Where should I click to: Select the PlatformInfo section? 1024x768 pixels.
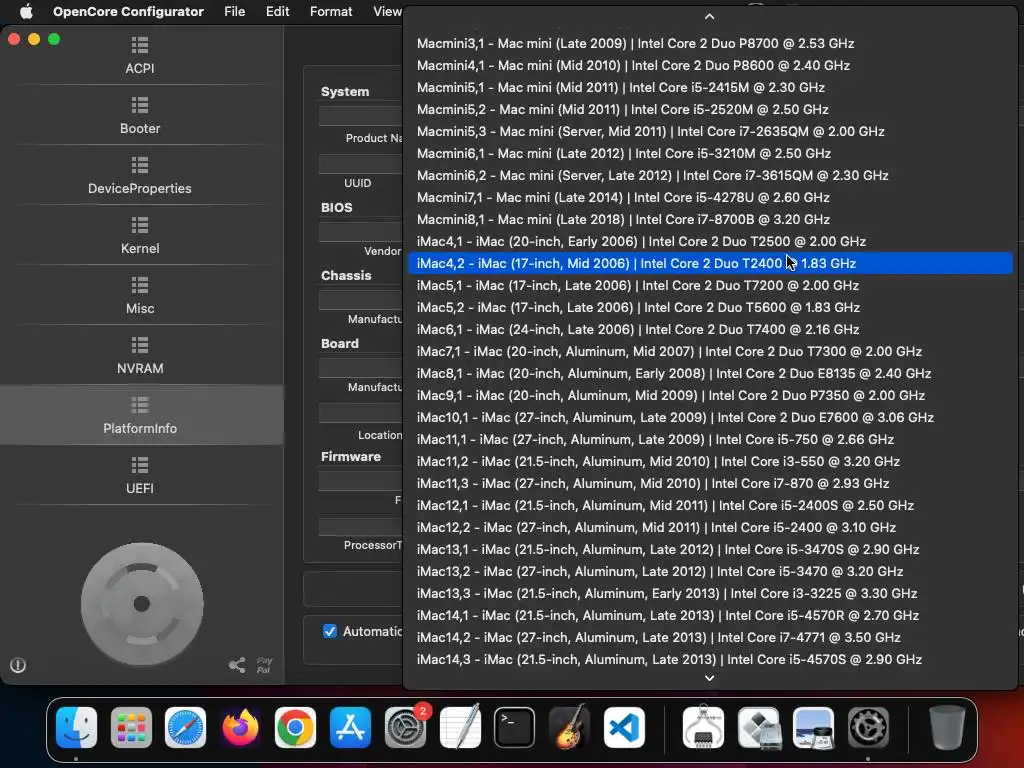click(140, 415)
